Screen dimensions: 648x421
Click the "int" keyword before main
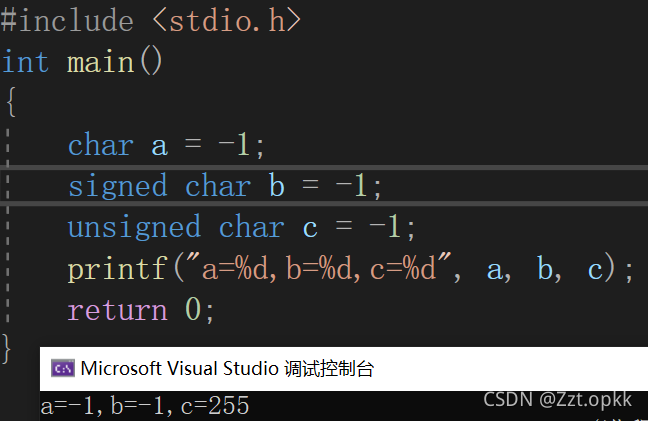tap(25, 62)
